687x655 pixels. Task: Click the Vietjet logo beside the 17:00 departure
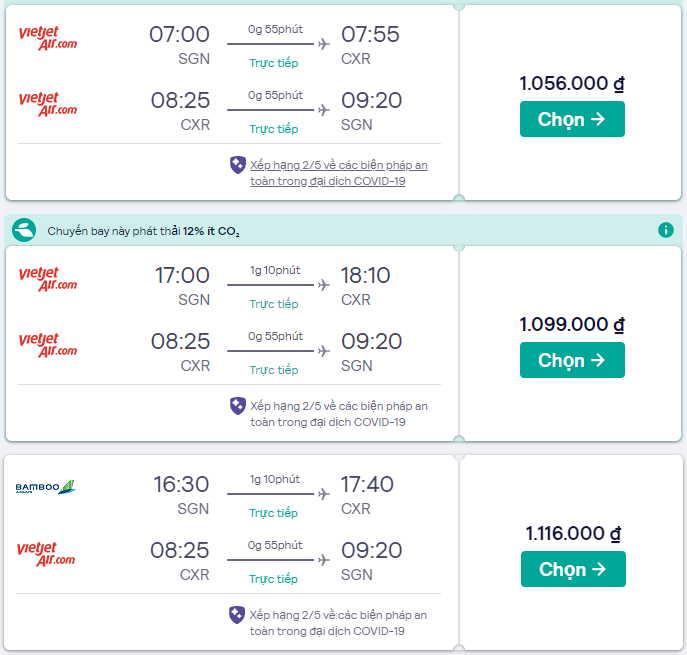(48, 278)
